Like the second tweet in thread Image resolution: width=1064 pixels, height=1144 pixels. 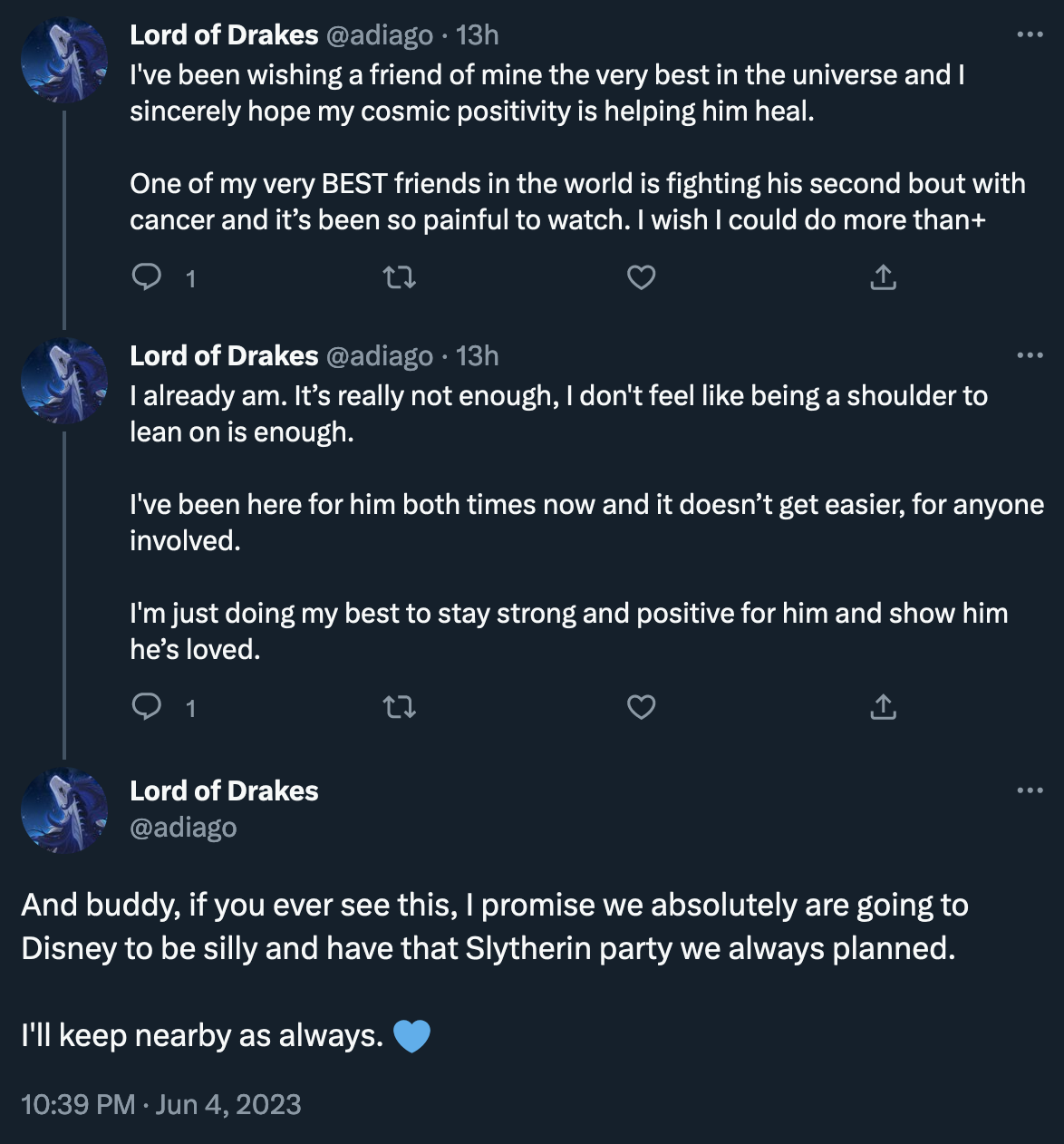point(642,707)
